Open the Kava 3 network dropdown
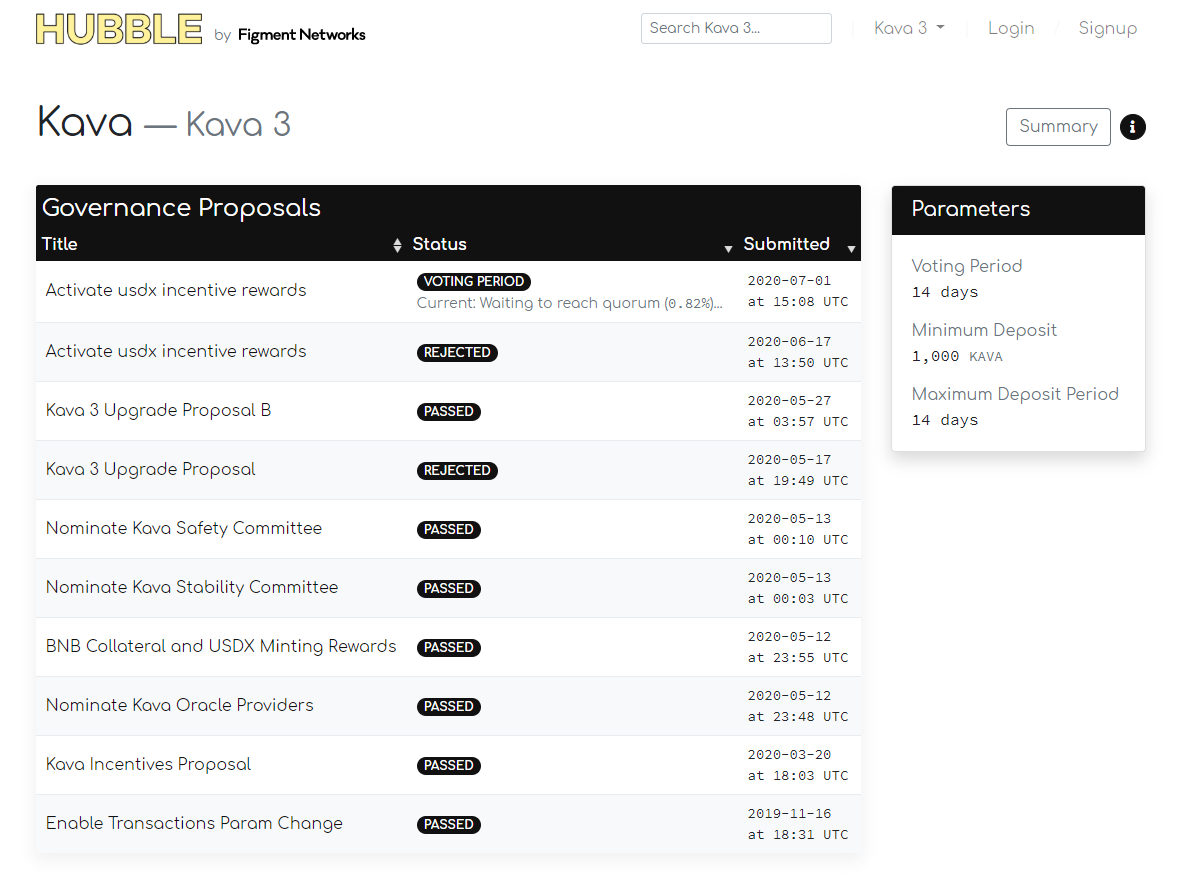The height and width of the screenshot is (888, 1189). tap(909, 28)
